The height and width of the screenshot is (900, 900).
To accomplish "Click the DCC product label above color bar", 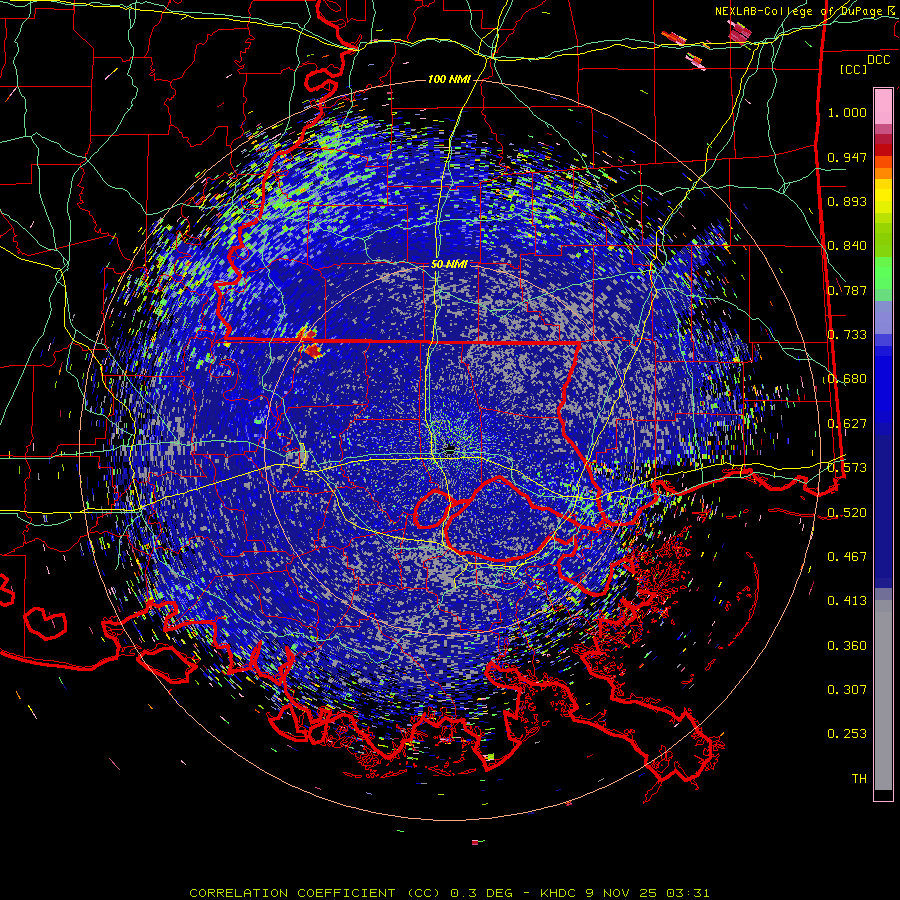I will point(879,60).
